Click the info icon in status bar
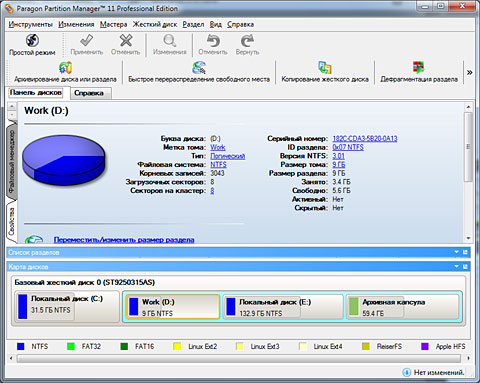This screenshot has width=480, height=383. click(406, 372)
